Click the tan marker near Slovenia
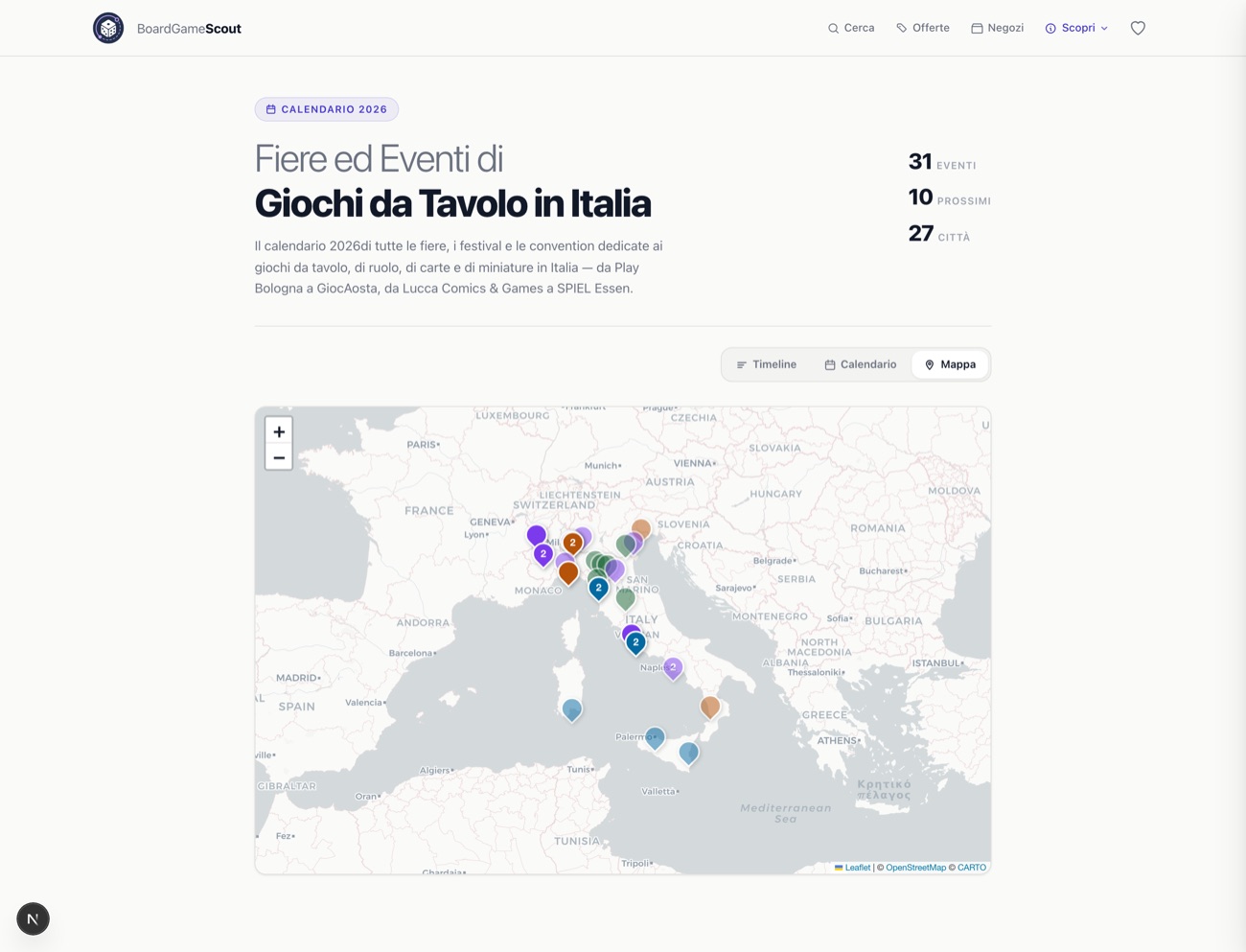The image size is (1246, 952). point(641,529)
